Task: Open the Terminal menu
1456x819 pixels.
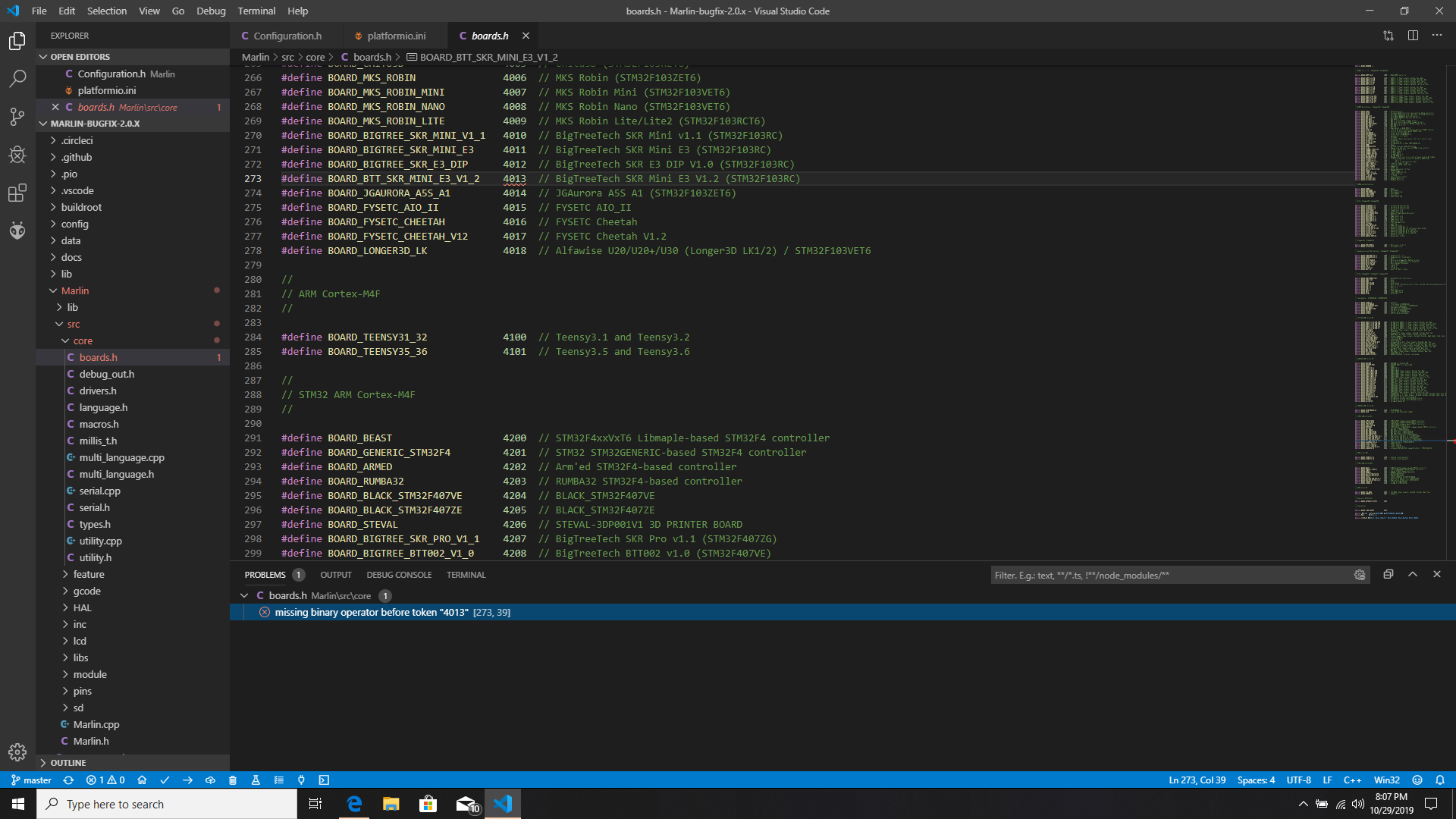Action: (x=256, y=11)
